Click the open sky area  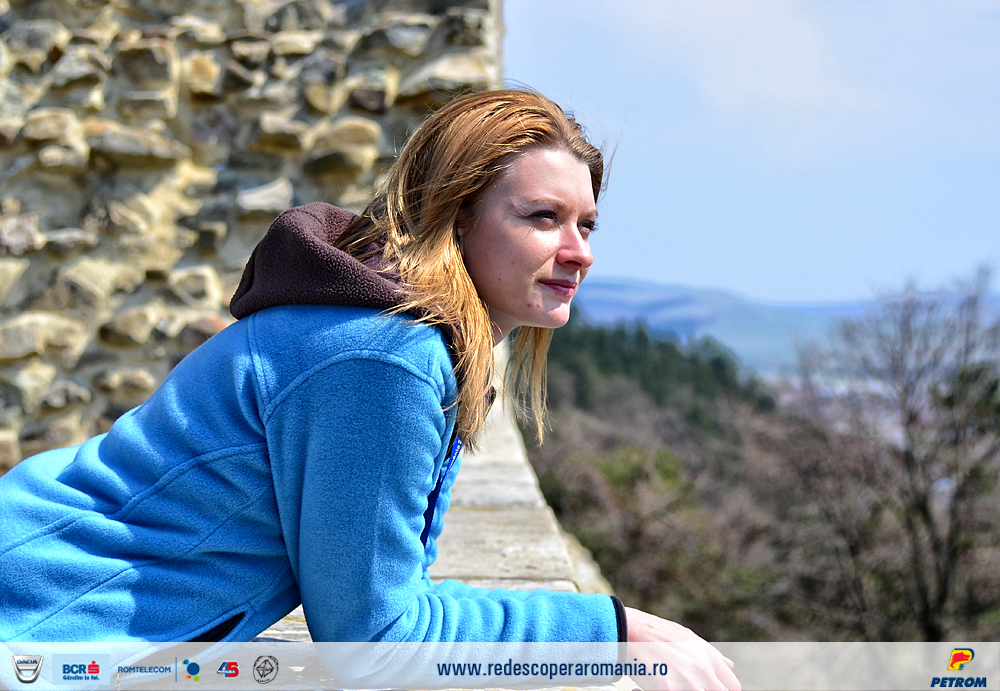pos(780,120)
